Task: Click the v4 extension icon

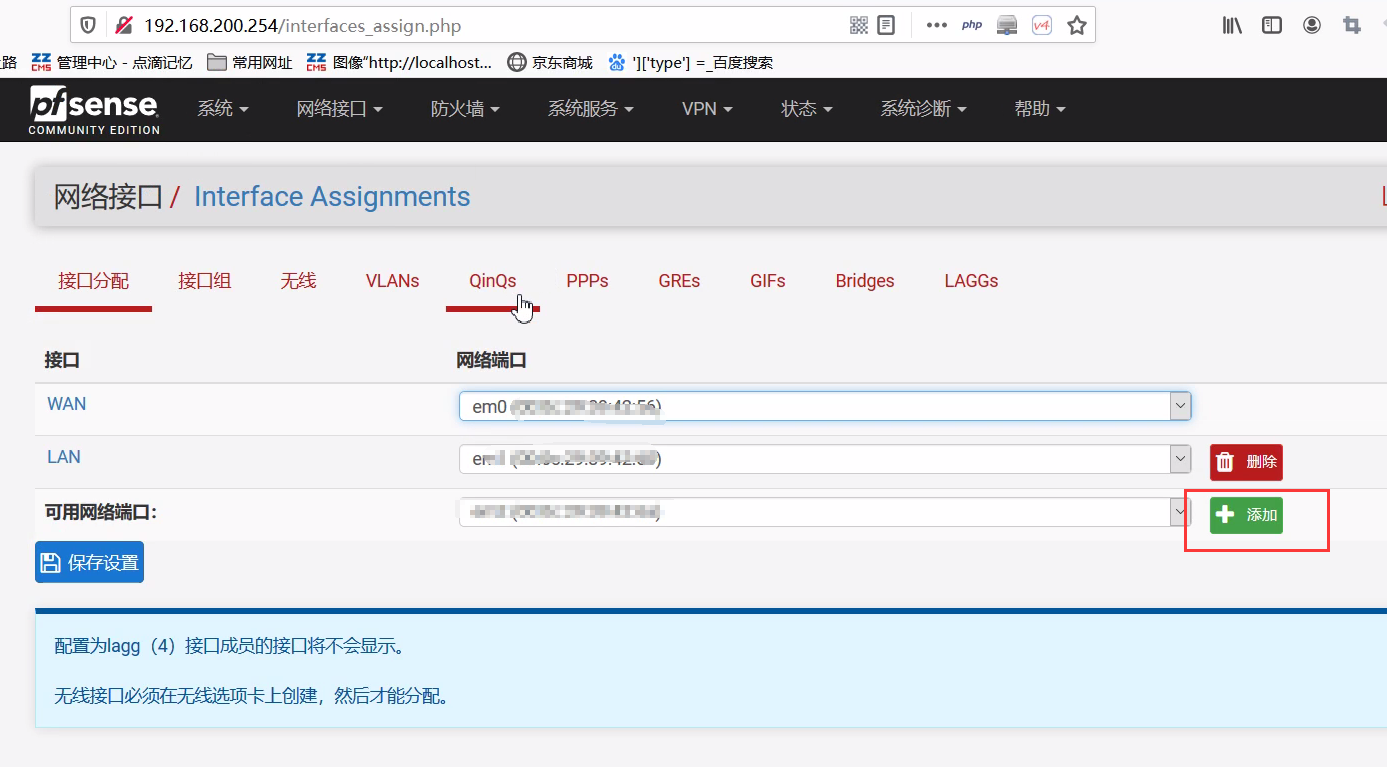Action: point(1042,25)
